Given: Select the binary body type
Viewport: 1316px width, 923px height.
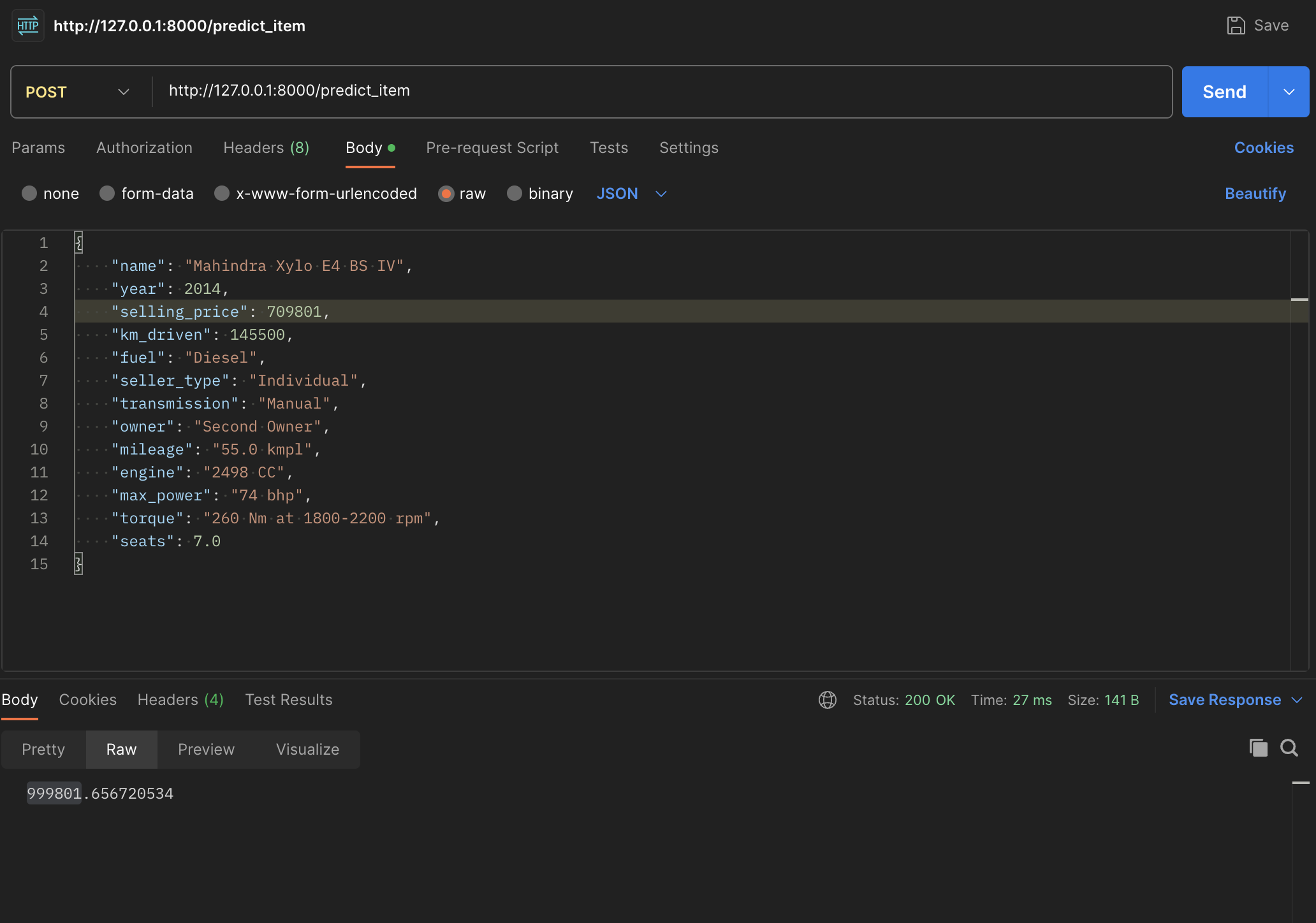Looking at the screenshot, I should pos(515,193).
